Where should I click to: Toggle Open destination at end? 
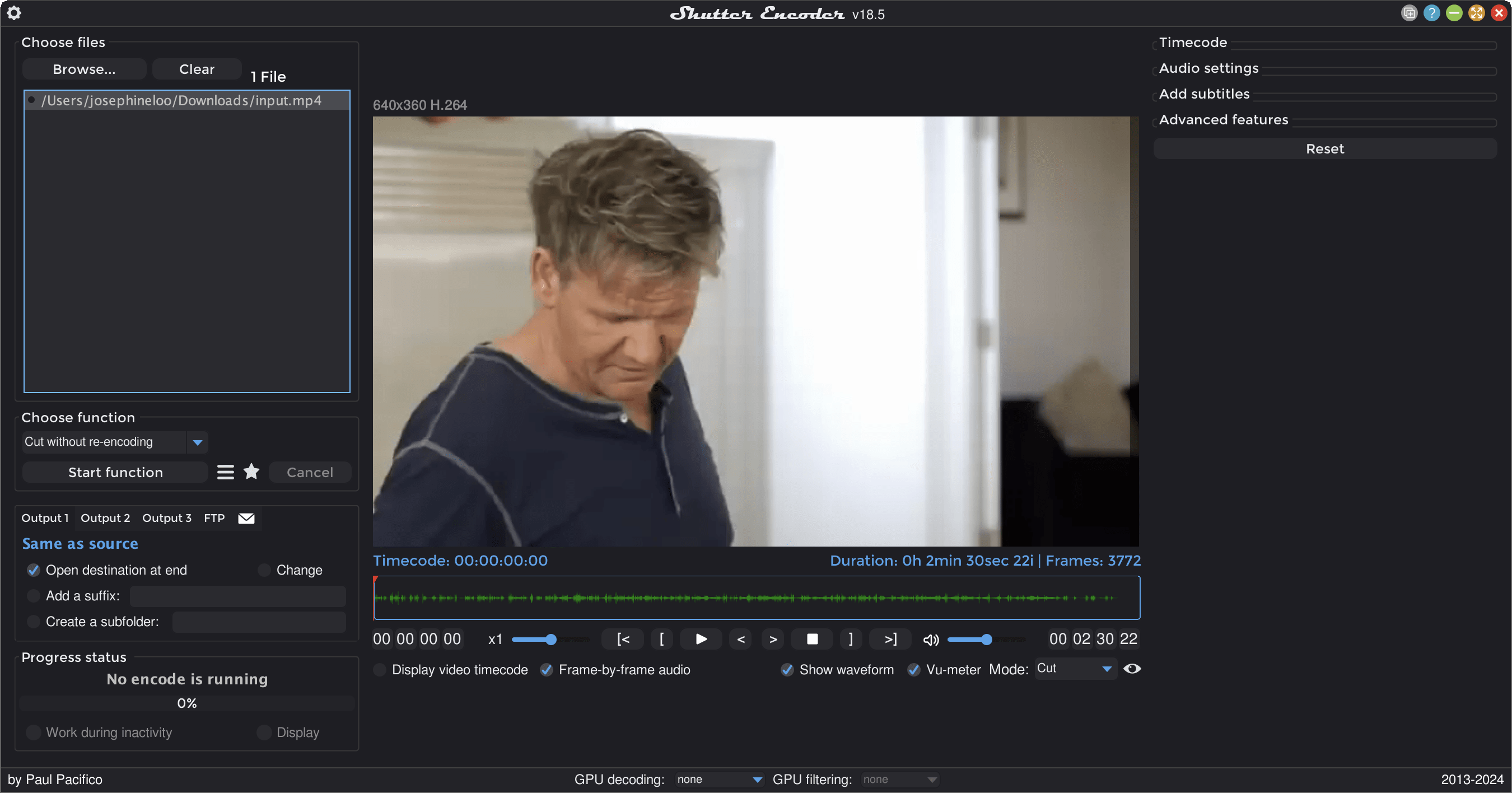click(x=34, y=570)
